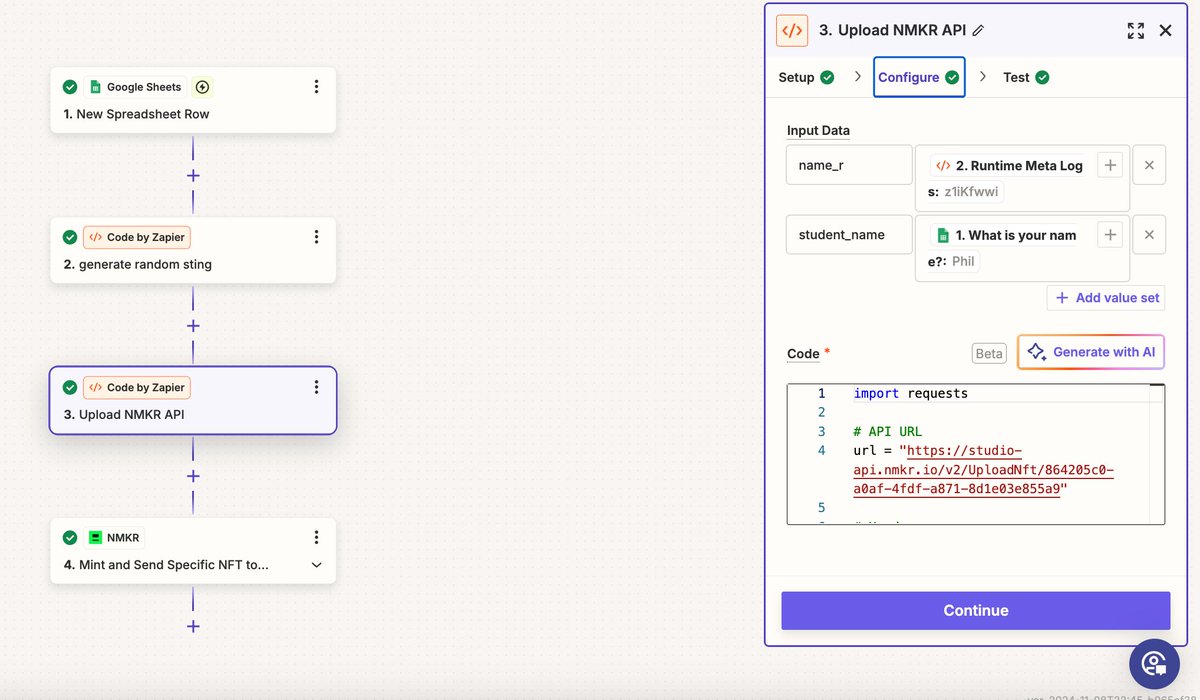
Task: Remove the student_name input row
Action: click(1149, 235)
